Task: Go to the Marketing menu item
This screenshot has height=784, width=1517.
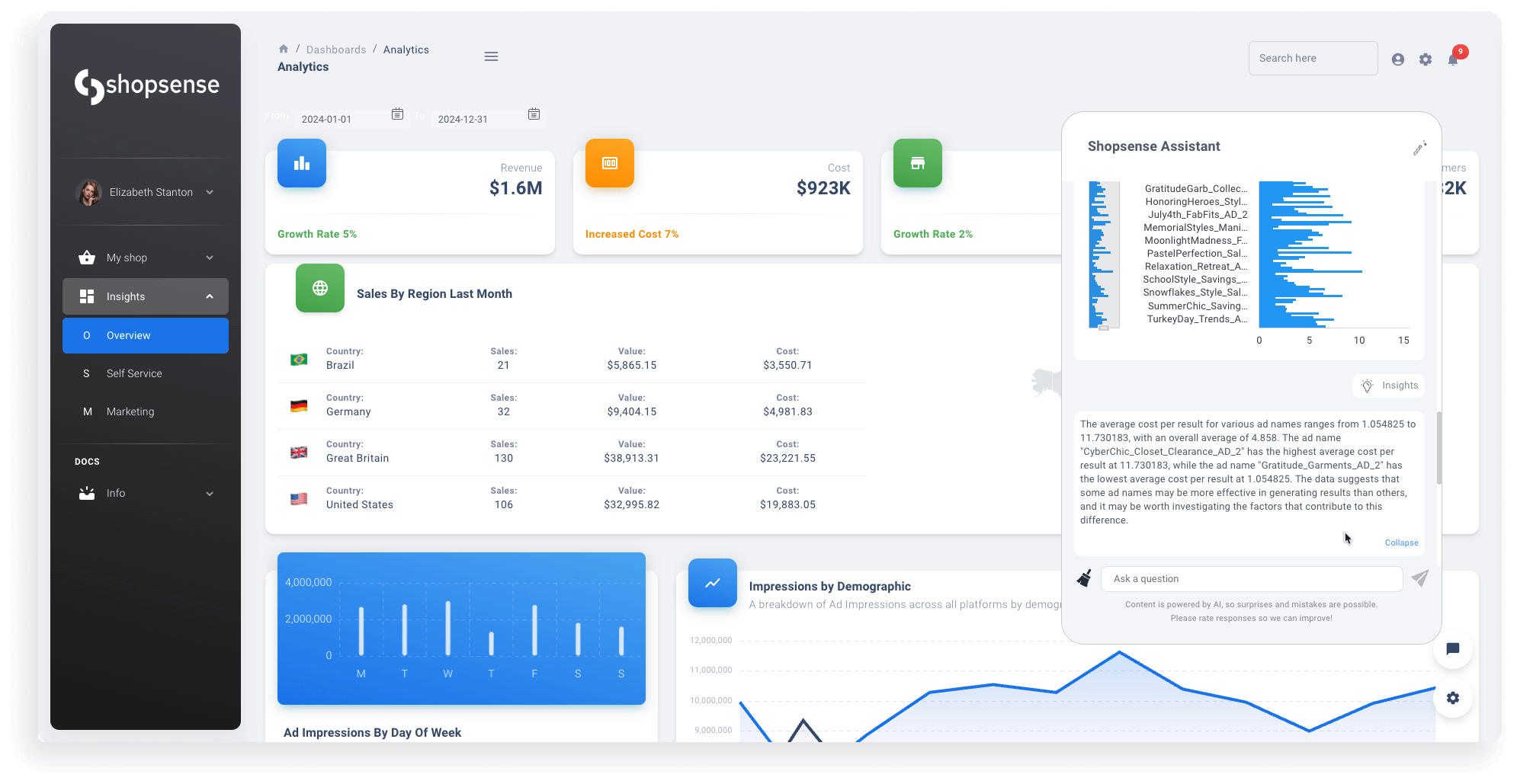Action: (130, 411)
